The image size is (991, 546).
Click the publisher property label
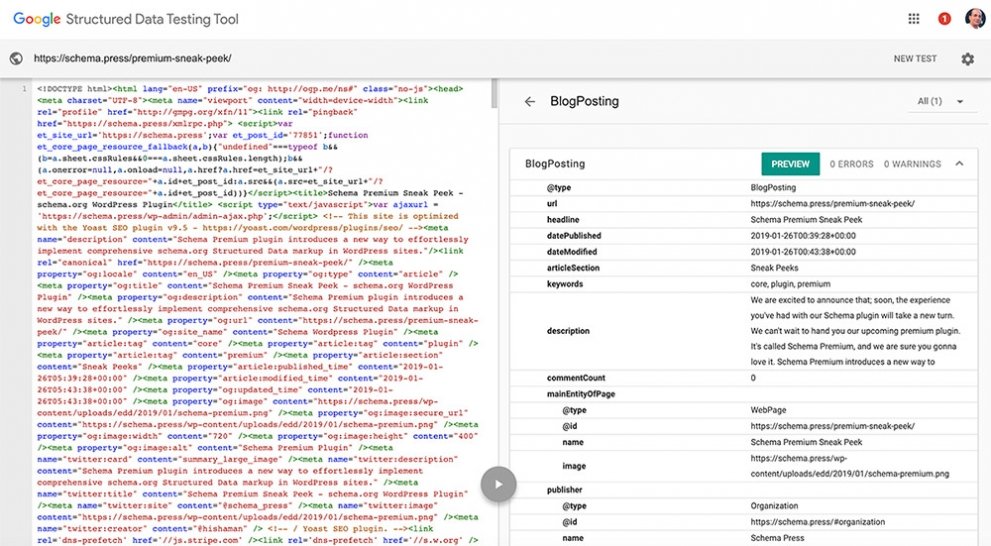pos(564,490)
